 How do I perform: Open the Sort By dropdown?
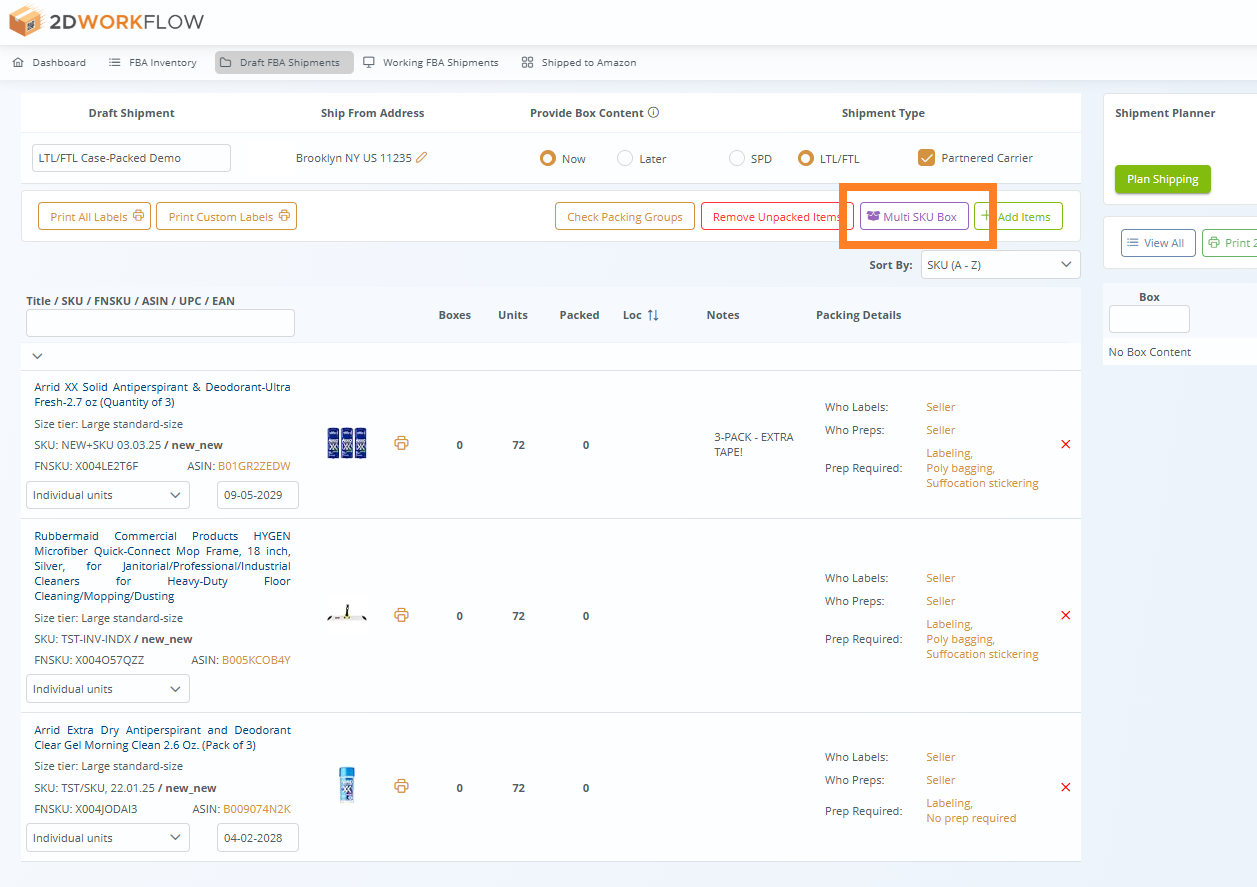pyautogui.click(x=1000, y=264)
